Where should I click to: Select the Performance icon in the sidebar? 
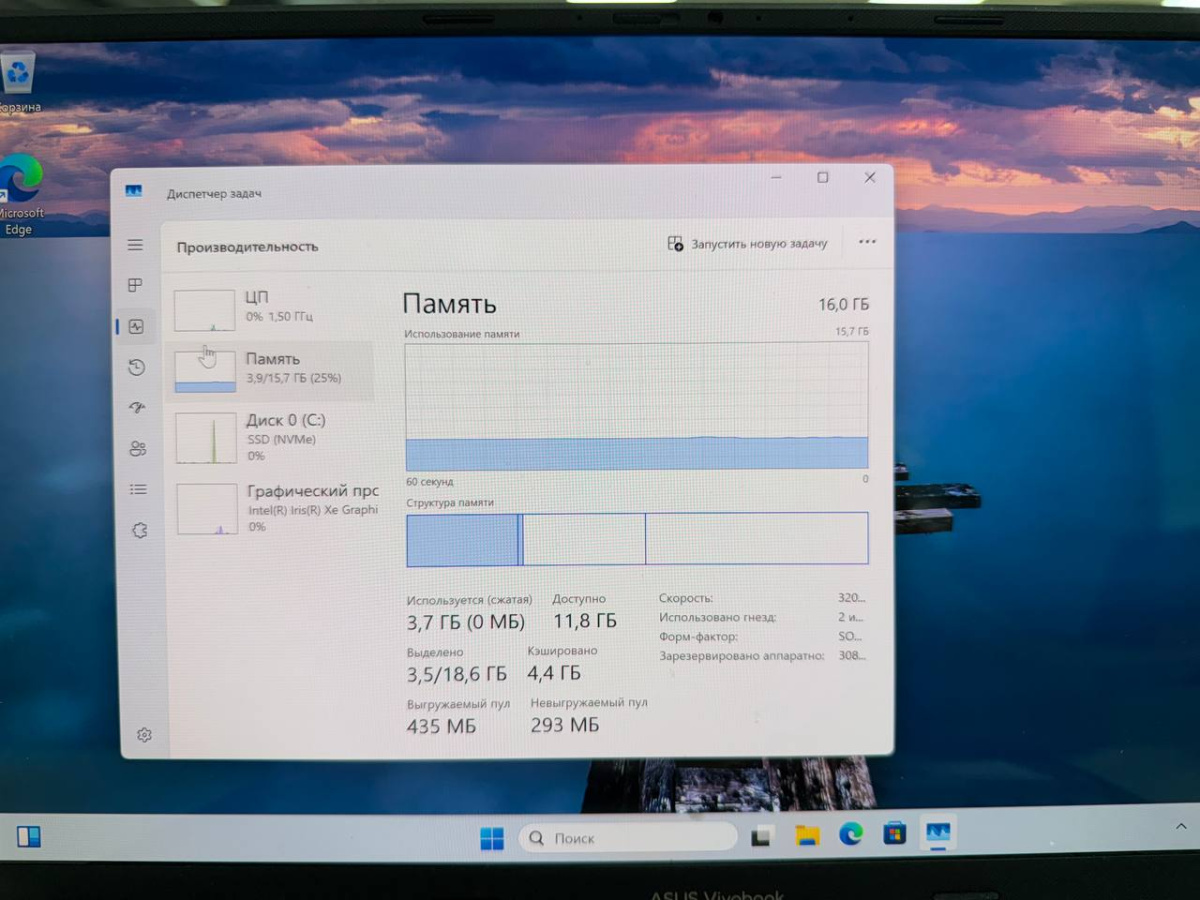pos(136,327)
